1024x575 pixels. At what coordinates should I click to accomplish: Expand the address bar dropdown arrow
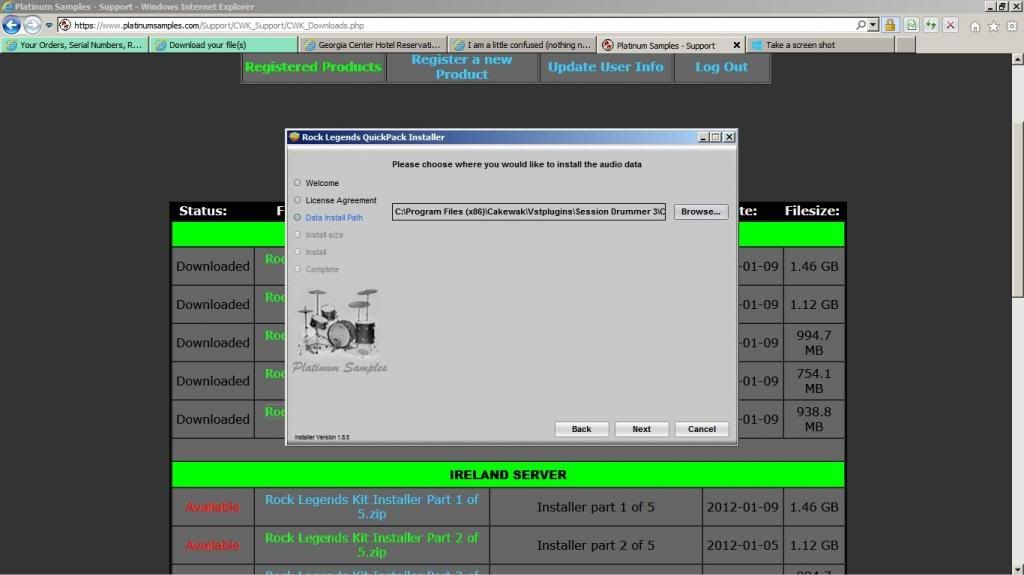tap(873, 25)
